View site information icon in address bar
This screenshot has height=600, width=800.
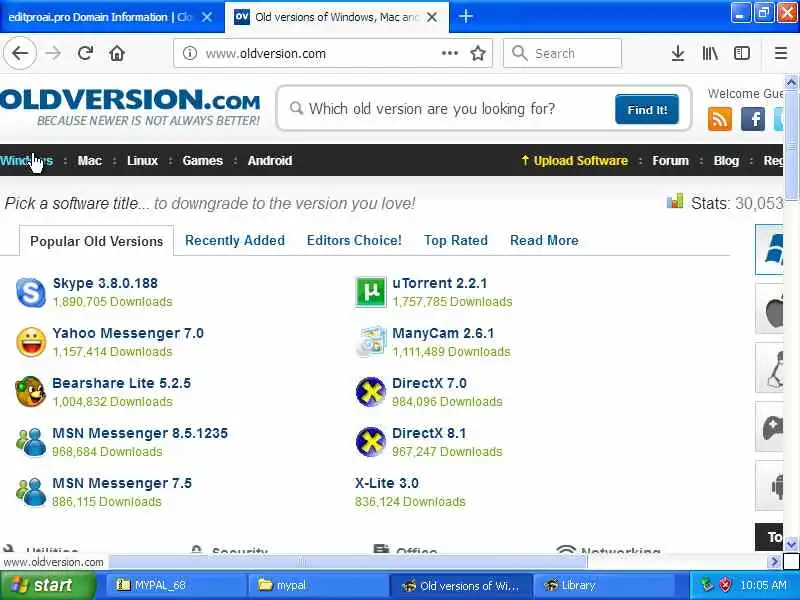[x=190, y=53]
